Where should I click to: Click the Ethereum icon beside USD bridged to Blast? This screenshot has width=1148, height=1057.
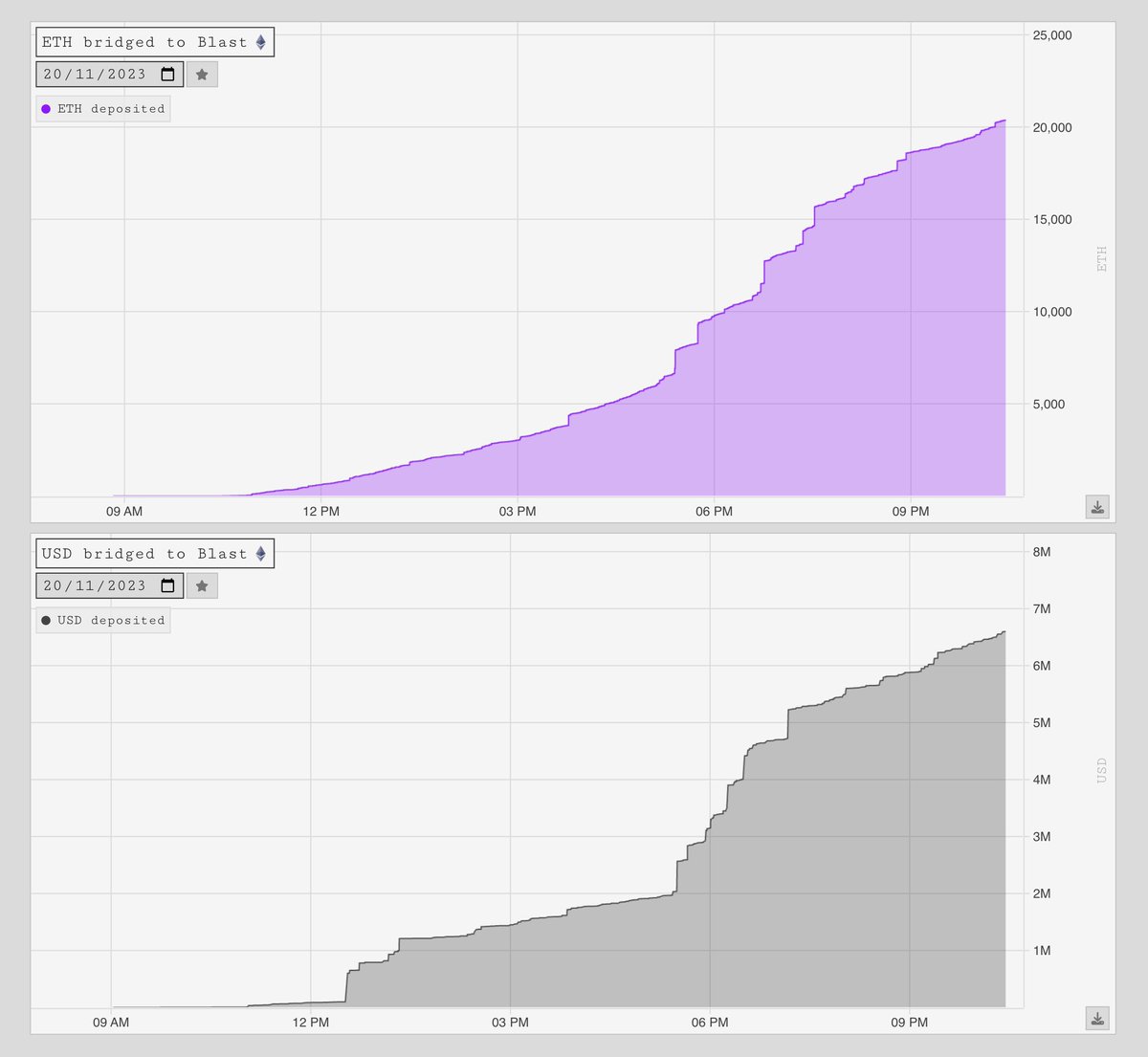260,554
